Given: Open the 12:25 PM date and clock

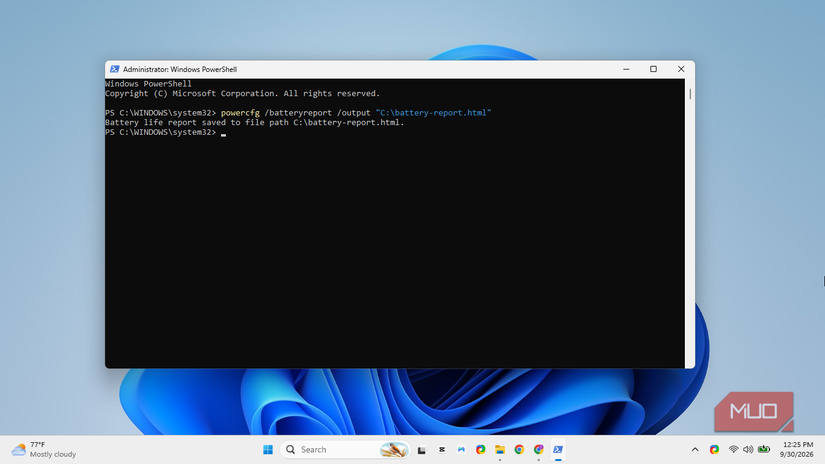Looking at the screenshot, I should [797, 449].
